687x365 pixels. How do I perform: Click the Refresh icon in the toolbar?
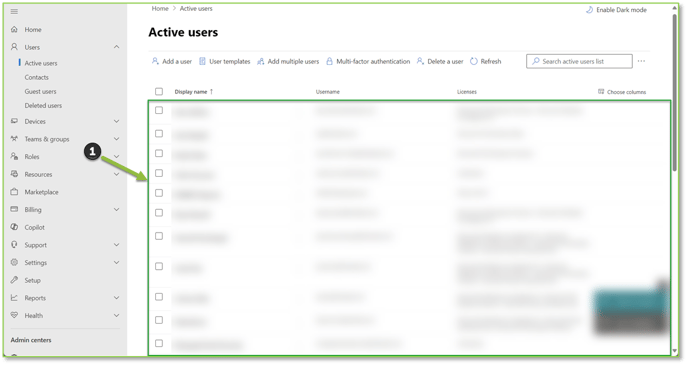click(474, 61)
